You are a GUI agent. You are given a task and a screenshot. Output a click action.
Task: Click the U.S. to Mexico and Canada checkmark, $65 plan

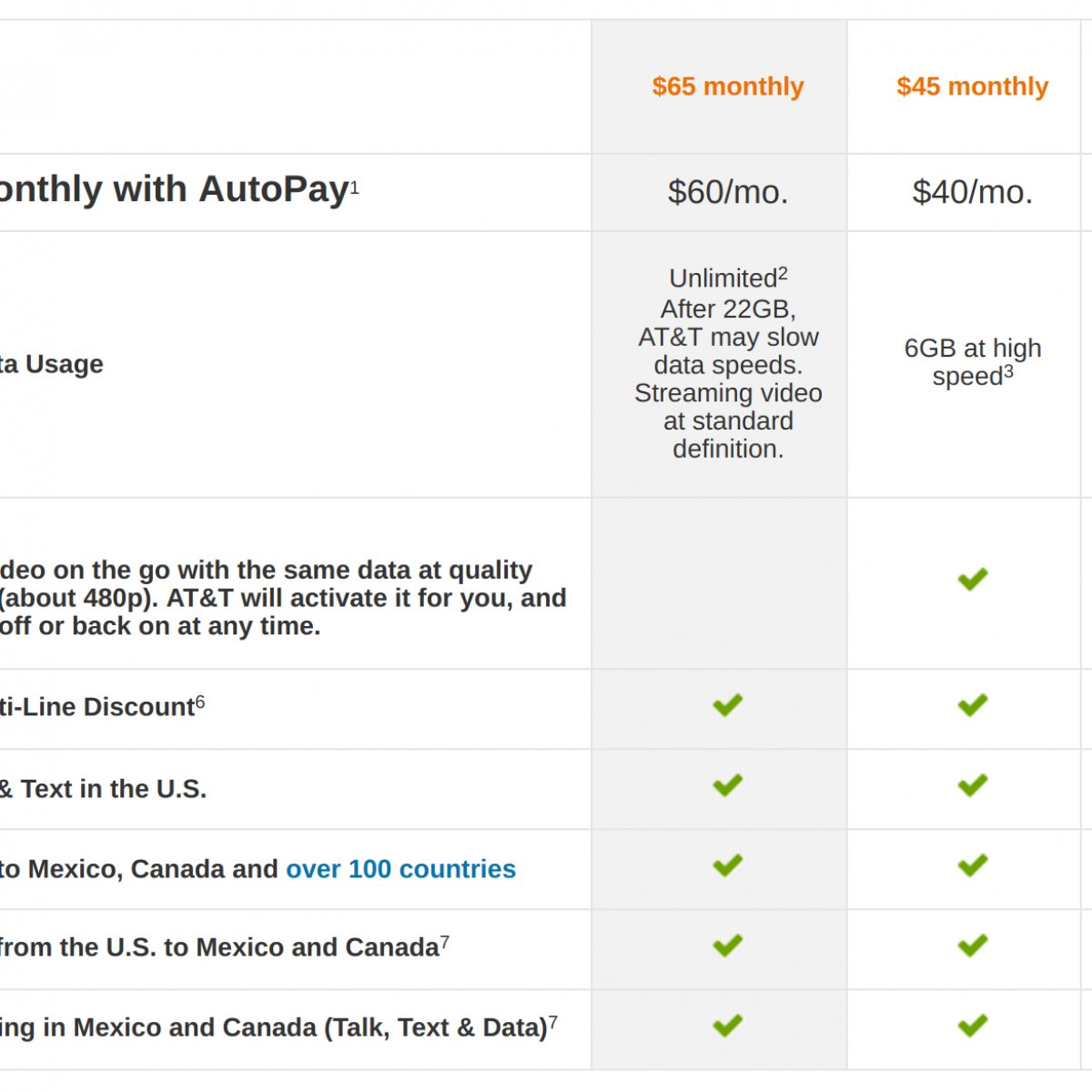(728, 945)
